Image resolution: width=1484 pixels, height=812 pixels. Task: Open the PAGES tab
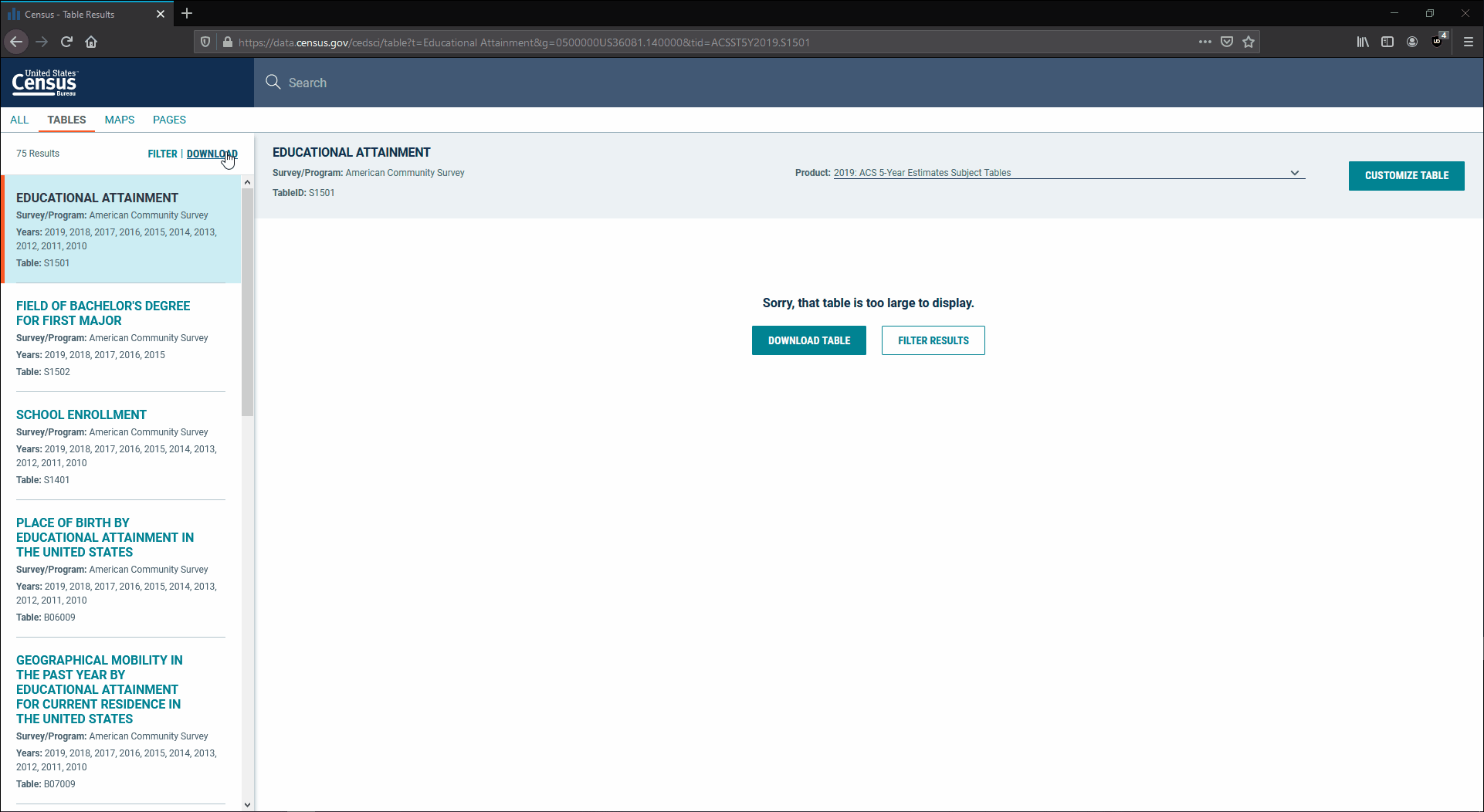pos(169,120)
